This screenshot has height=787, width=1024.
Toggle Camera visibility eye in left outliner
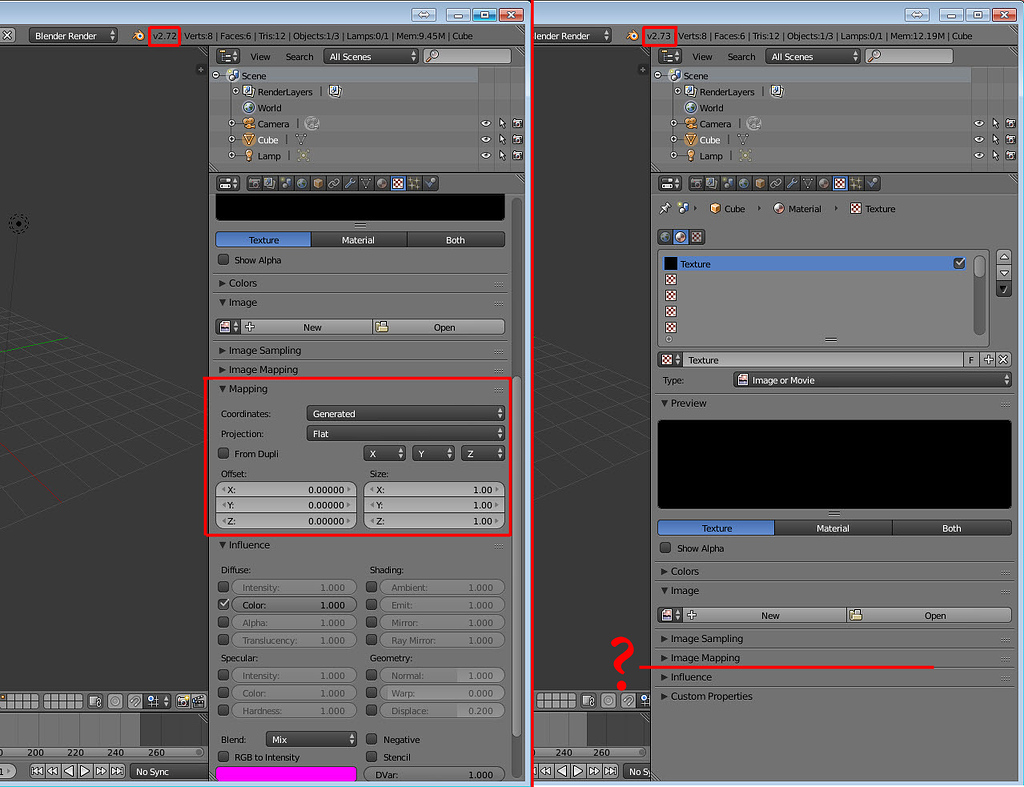click(486, 123)
